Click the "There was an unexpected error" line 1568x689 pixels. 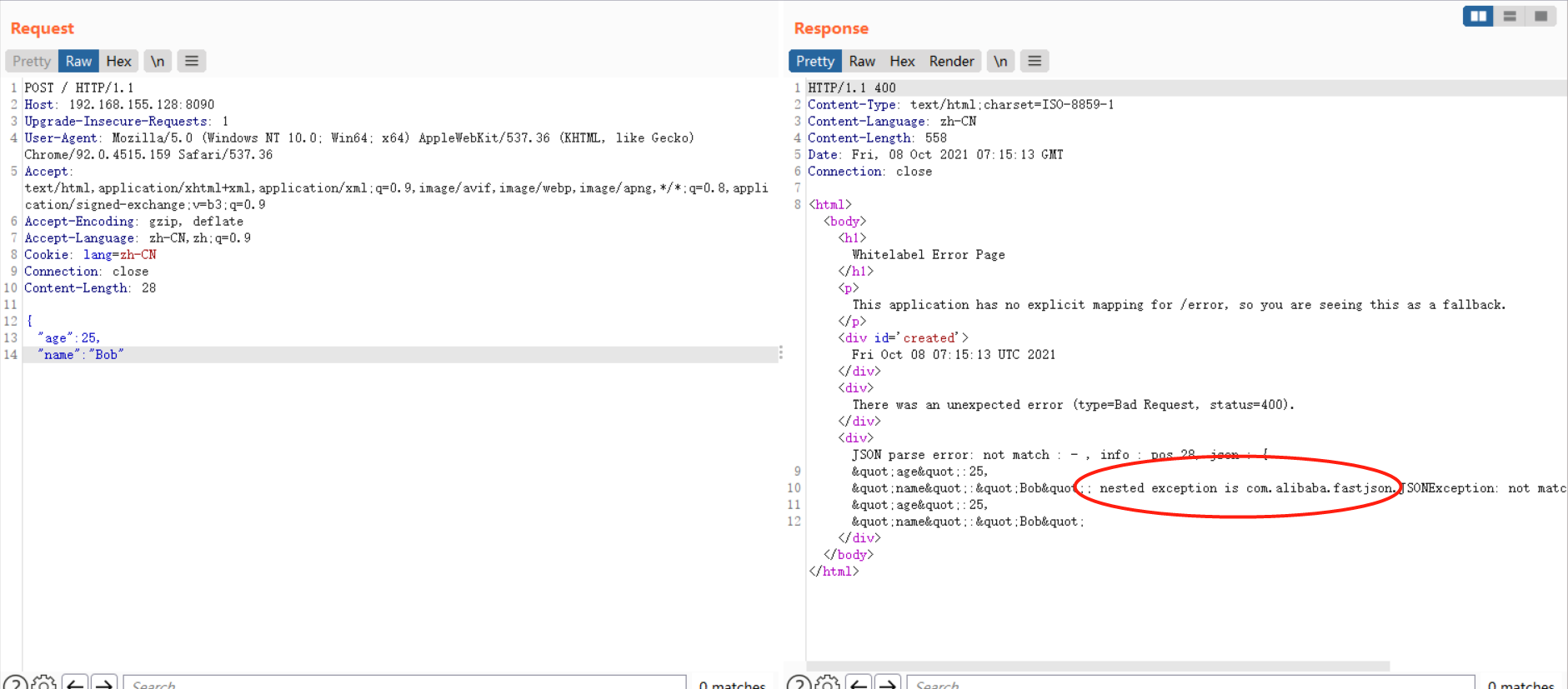(x=1073, y=405)
